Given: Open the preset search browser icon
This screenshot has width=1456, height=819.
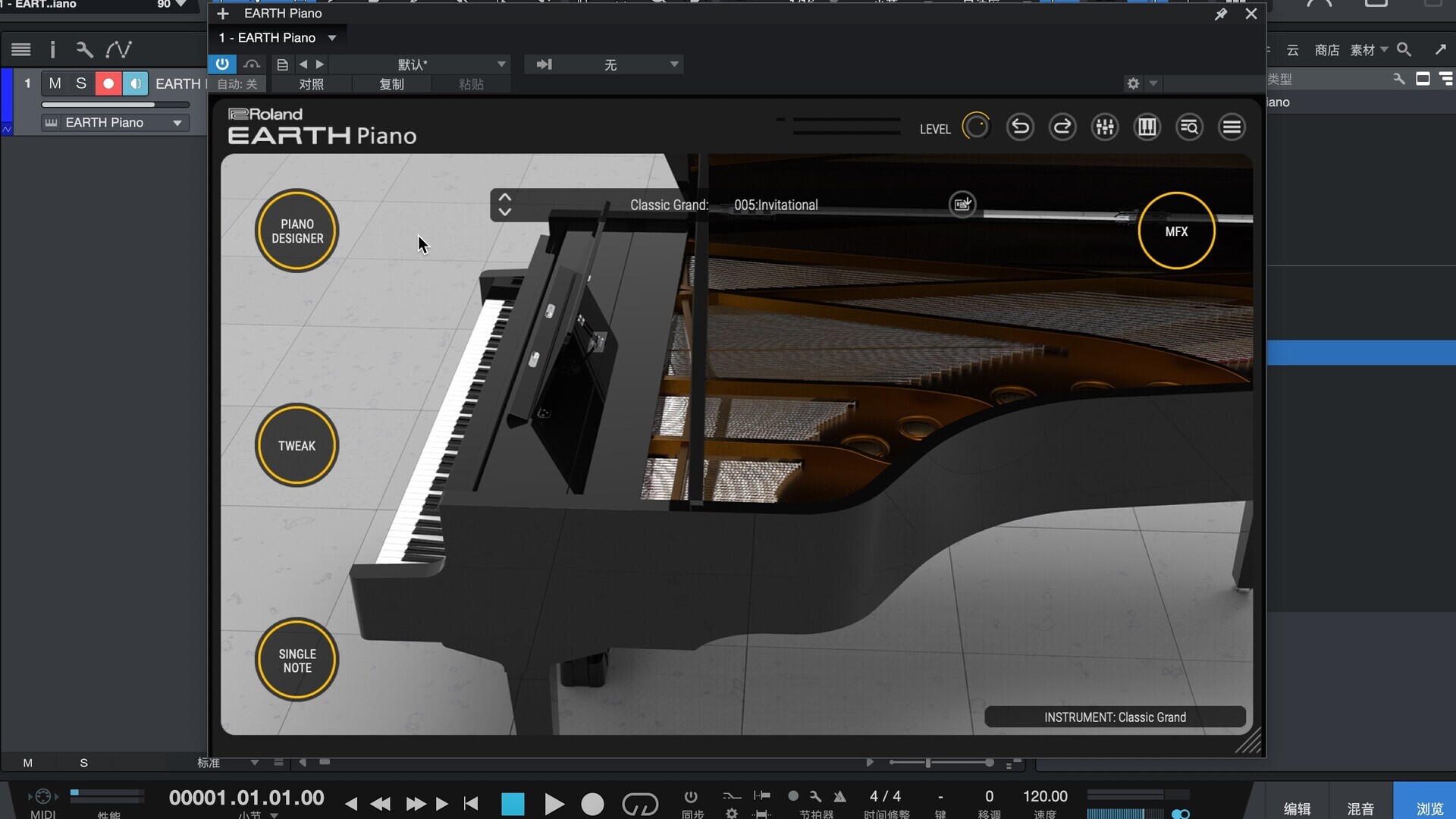Looking at the screenshot, I should pyautogui.click(x=1190, y=127).
